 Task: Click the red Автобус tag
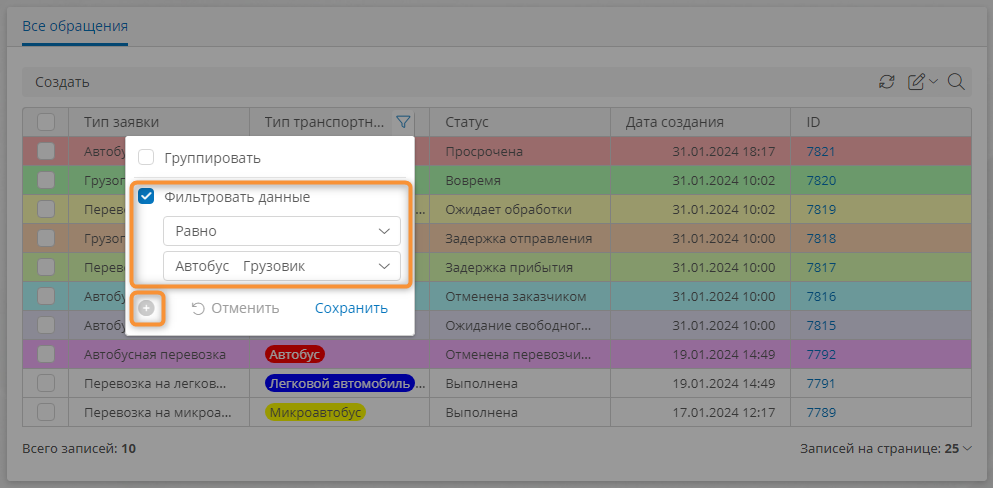click(295, 354)
